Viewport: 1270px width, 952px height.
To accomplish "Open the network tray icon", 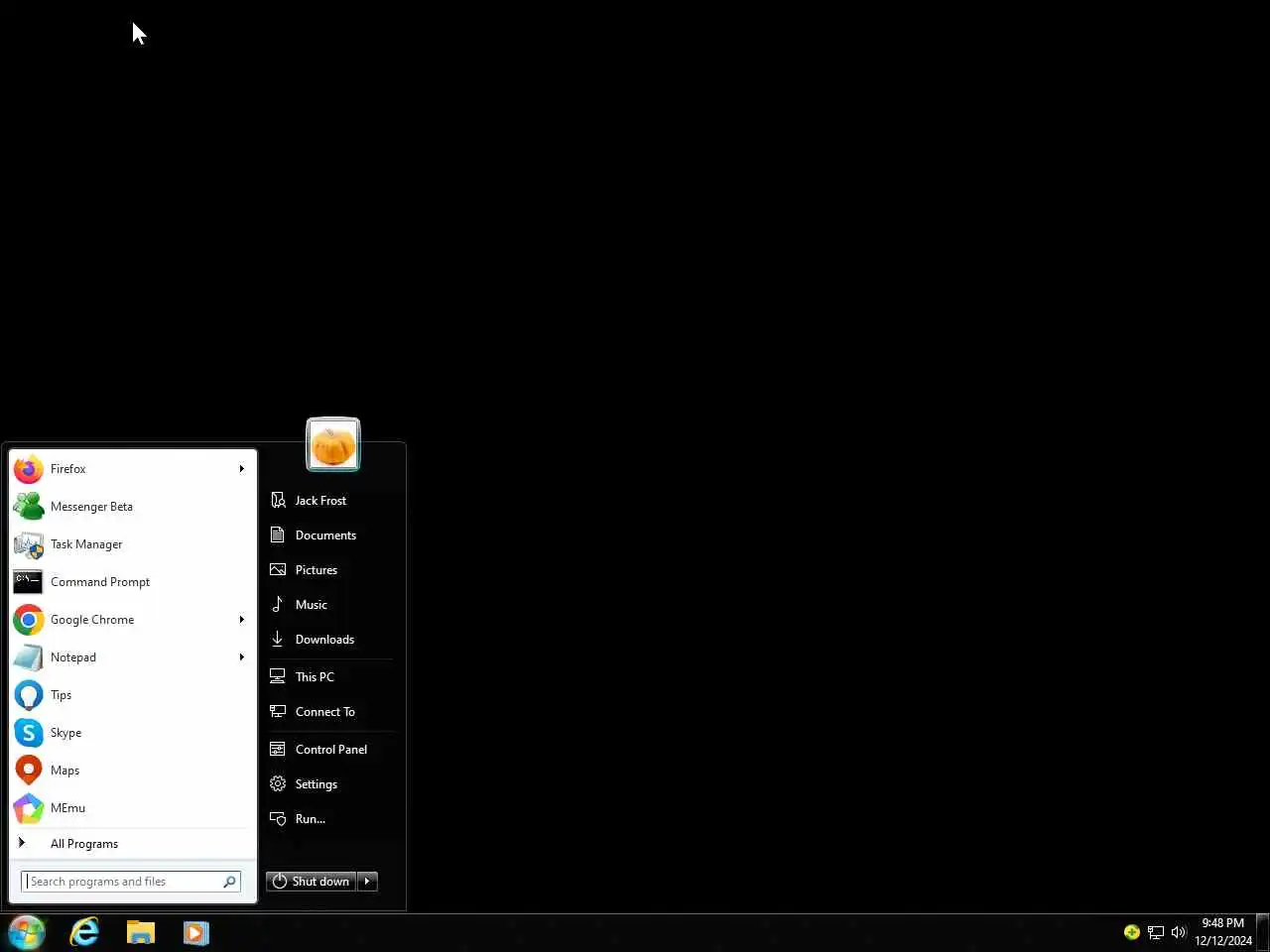I will [1156, 932].
